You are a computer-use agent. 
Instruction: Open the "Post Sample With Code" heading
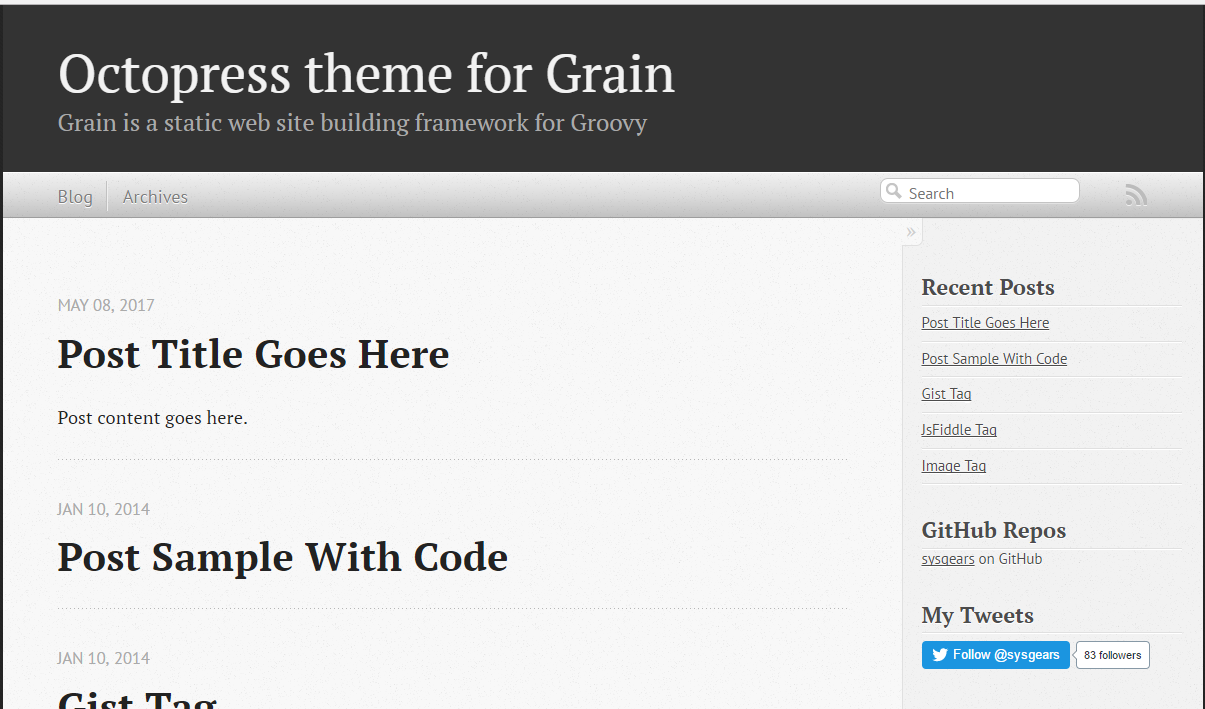(x=282, y=557)
